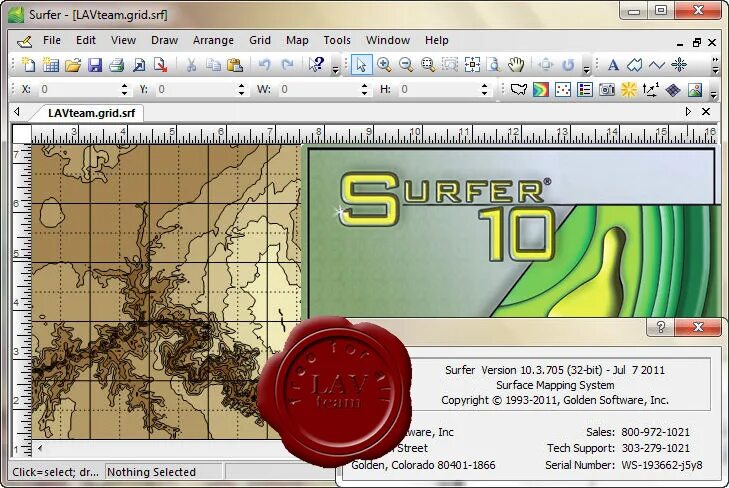
Task: Create a new plot document
Action: [x=28, y=65]
